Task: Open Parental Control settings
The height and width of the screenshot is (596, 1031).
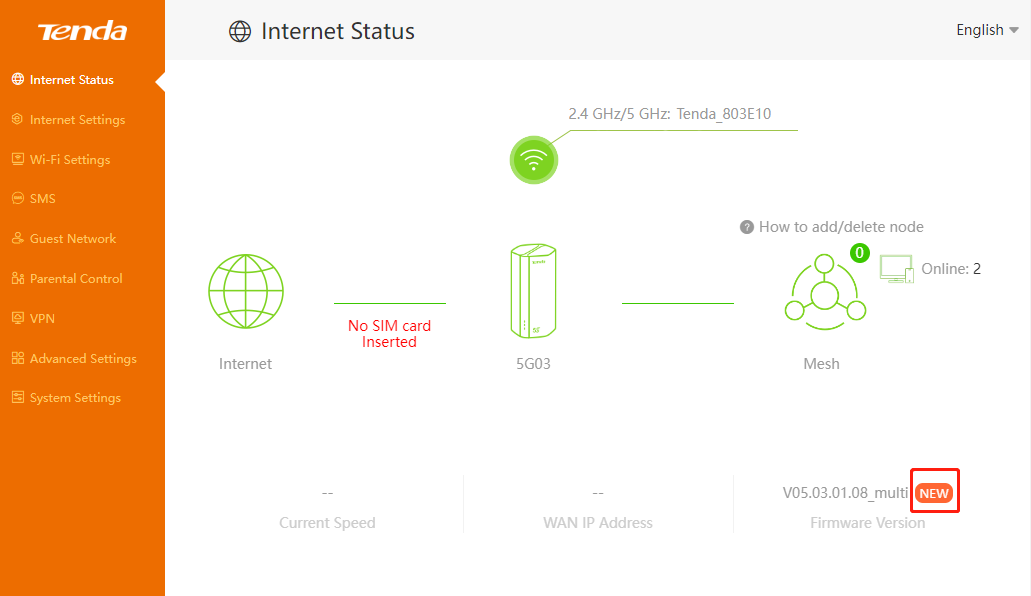Action: coord(76,279)
